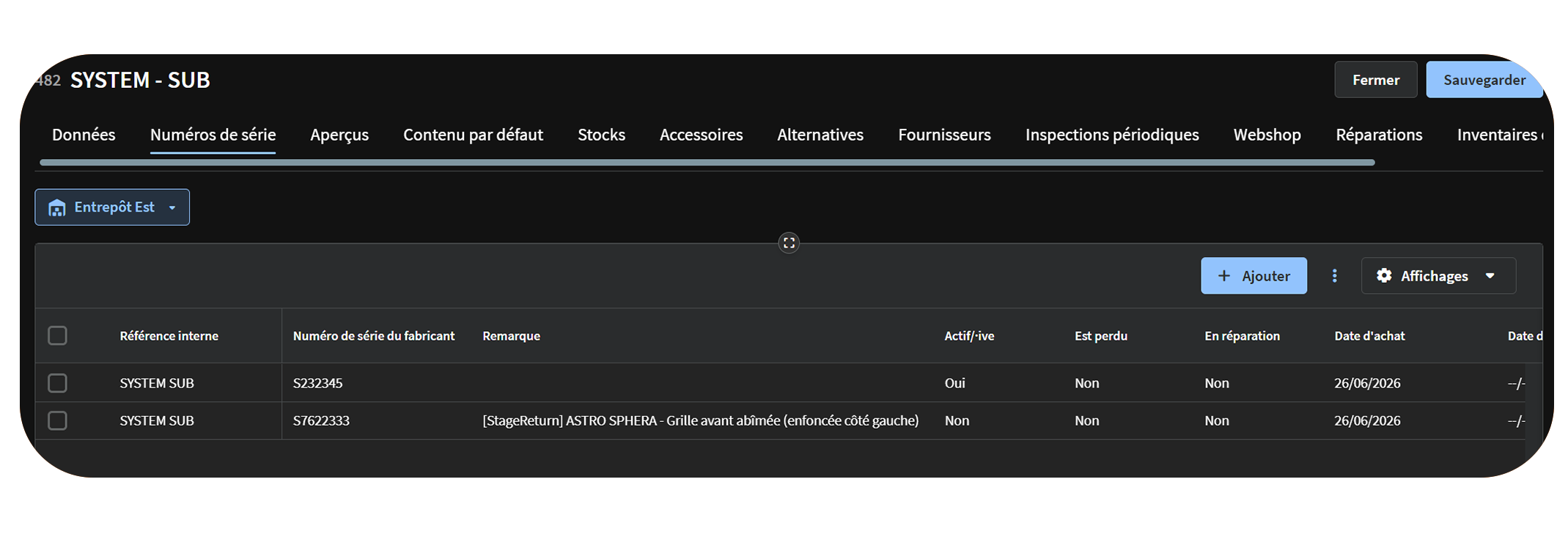1568x534 pixels.
Task: Click the horizontal tab scrollbar
Action: (707, 163)
